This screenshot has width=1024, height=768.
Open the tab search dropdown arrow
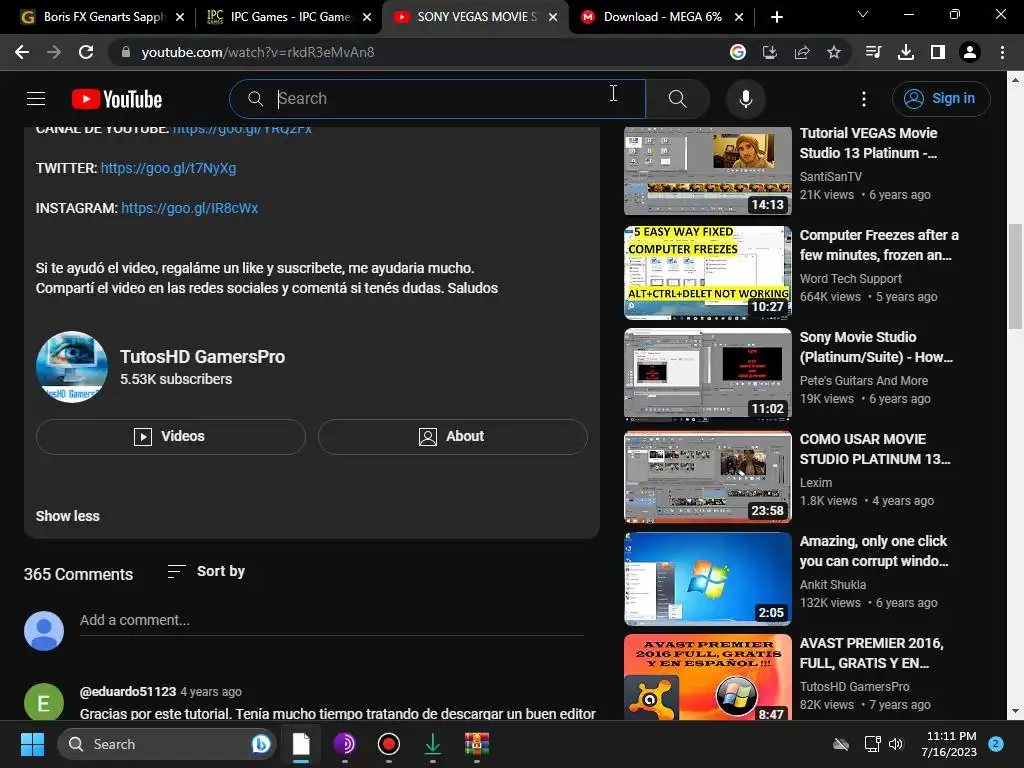863,14
